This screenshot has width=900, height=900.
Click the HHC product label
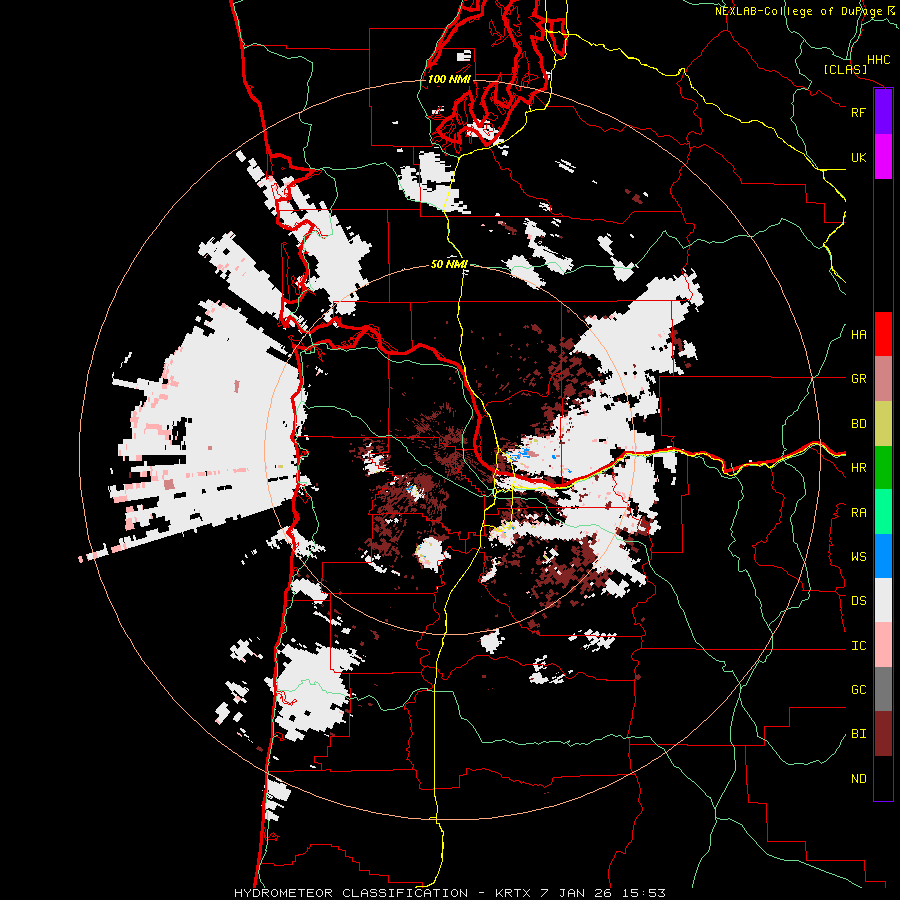tap(879, 60)
